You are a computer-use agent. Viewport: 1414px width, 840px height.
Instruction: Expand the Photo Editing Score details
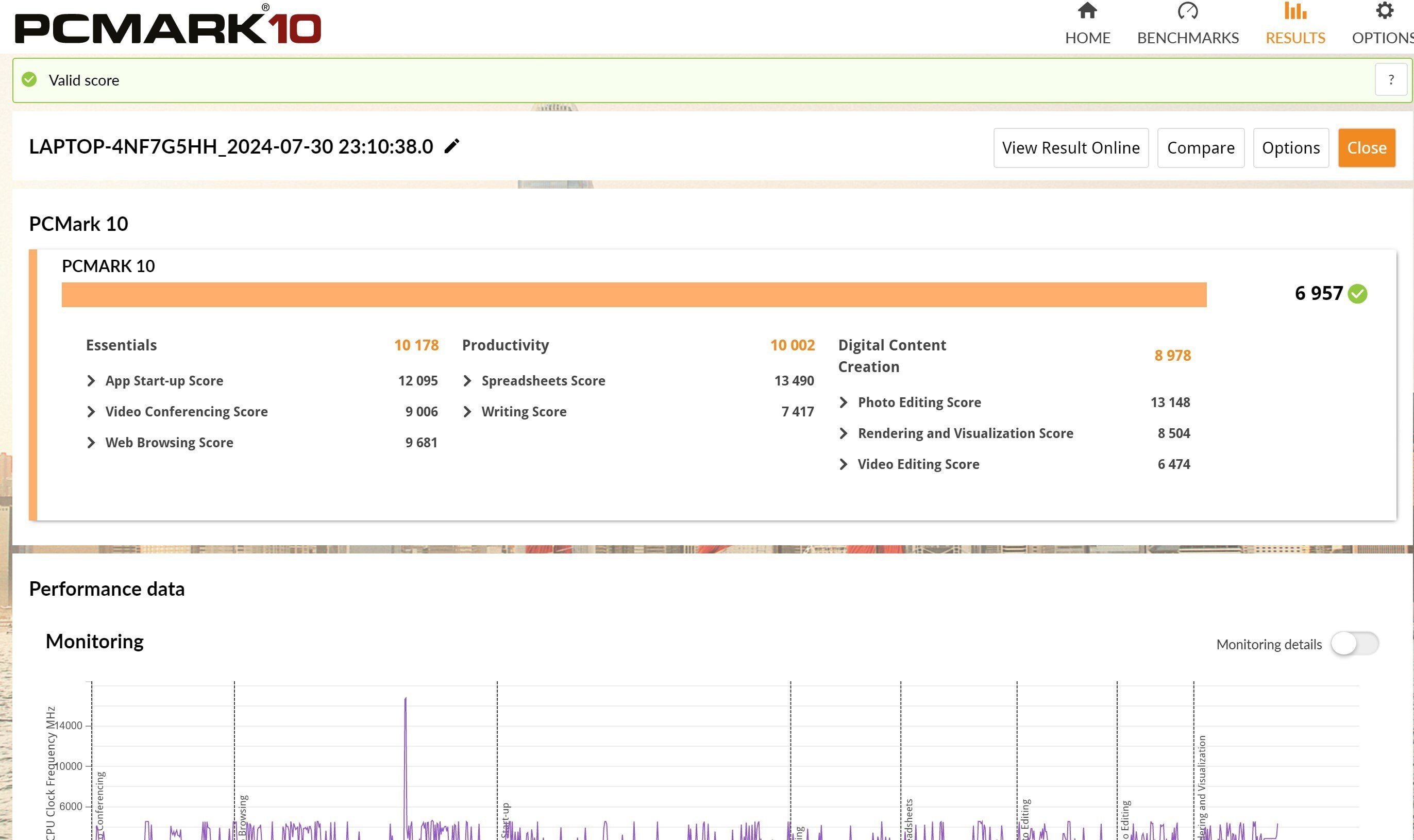(x=844, y=402)
